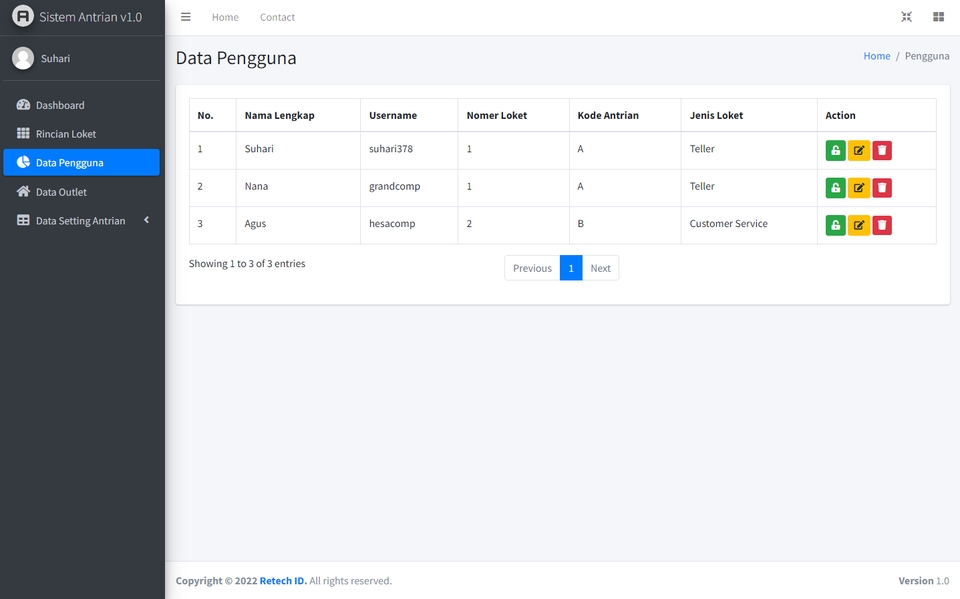Open the Dashboard sidebar item
The height and width of the screenshot is (599, 960).
click(81, 105)
